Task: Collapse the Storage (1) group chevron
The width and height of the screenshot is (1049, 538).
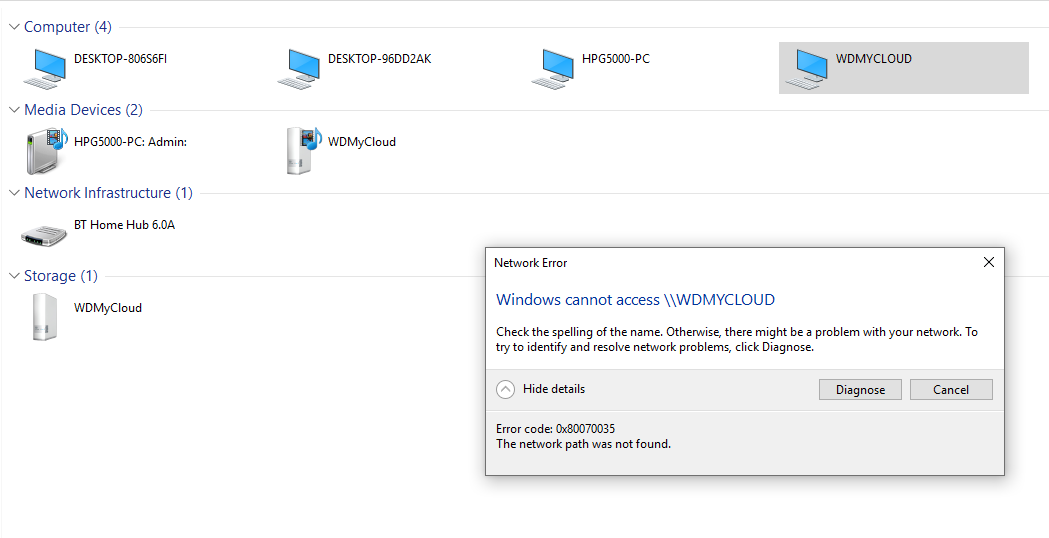Action: coord(14,276)
